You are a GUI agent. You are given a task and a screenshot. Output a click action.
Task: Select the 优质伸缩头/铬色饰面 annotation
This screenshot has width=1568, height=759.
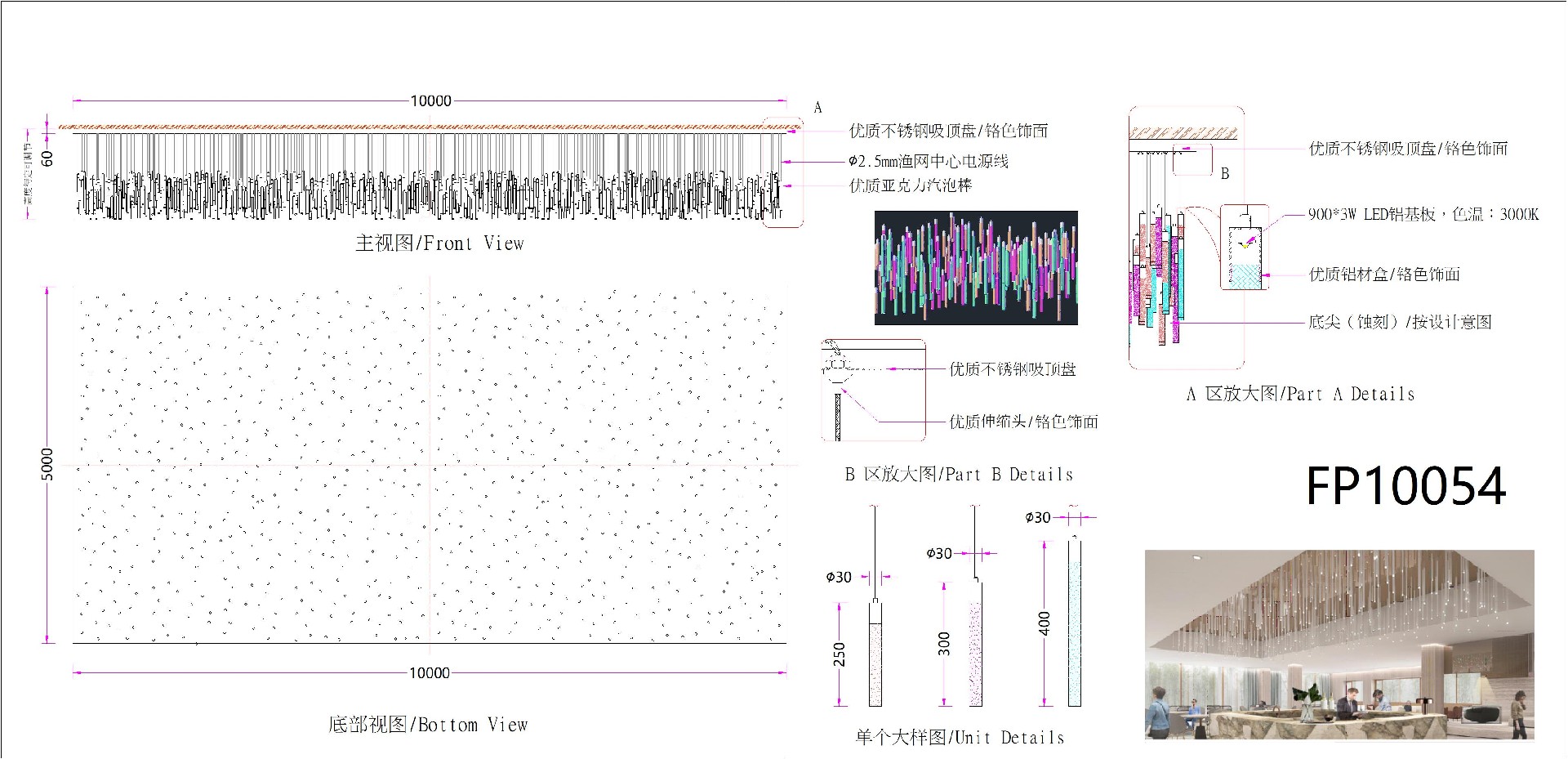(1023, 422)
